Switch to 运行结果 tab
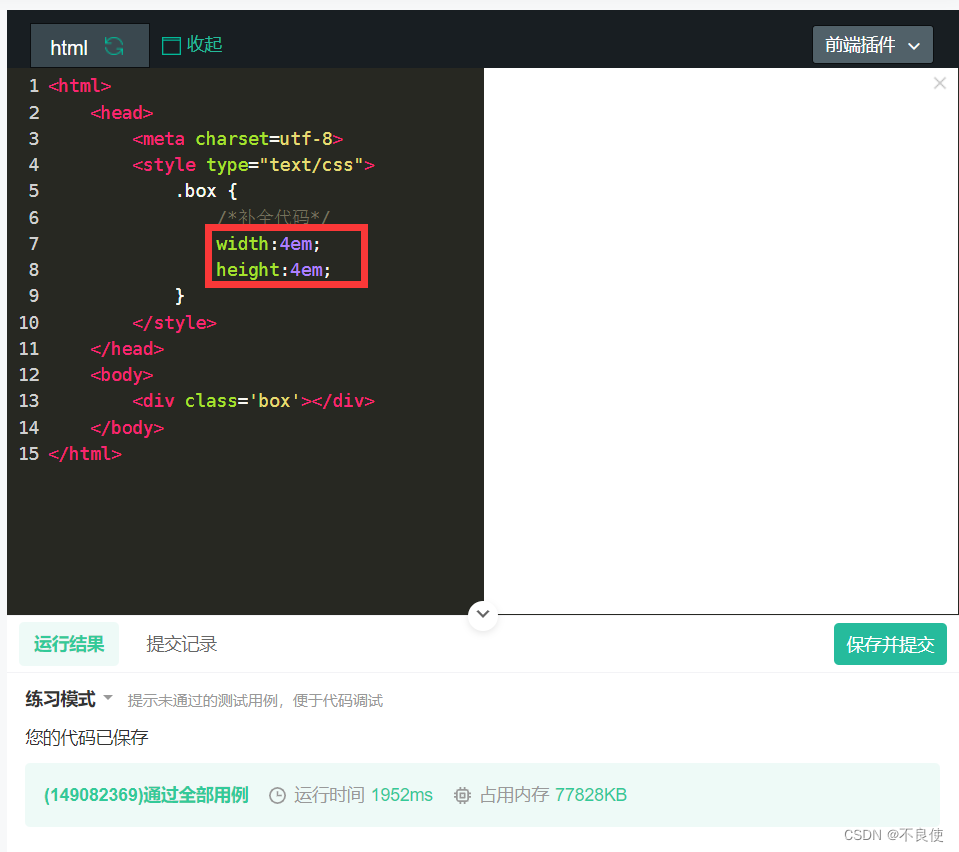959x852 pixels. 69,644
